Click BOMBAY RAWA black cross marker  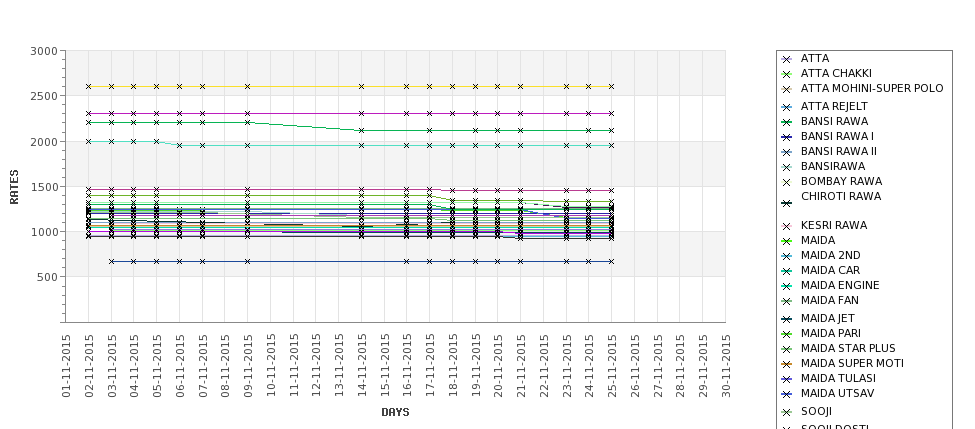[x=787, y=182]
